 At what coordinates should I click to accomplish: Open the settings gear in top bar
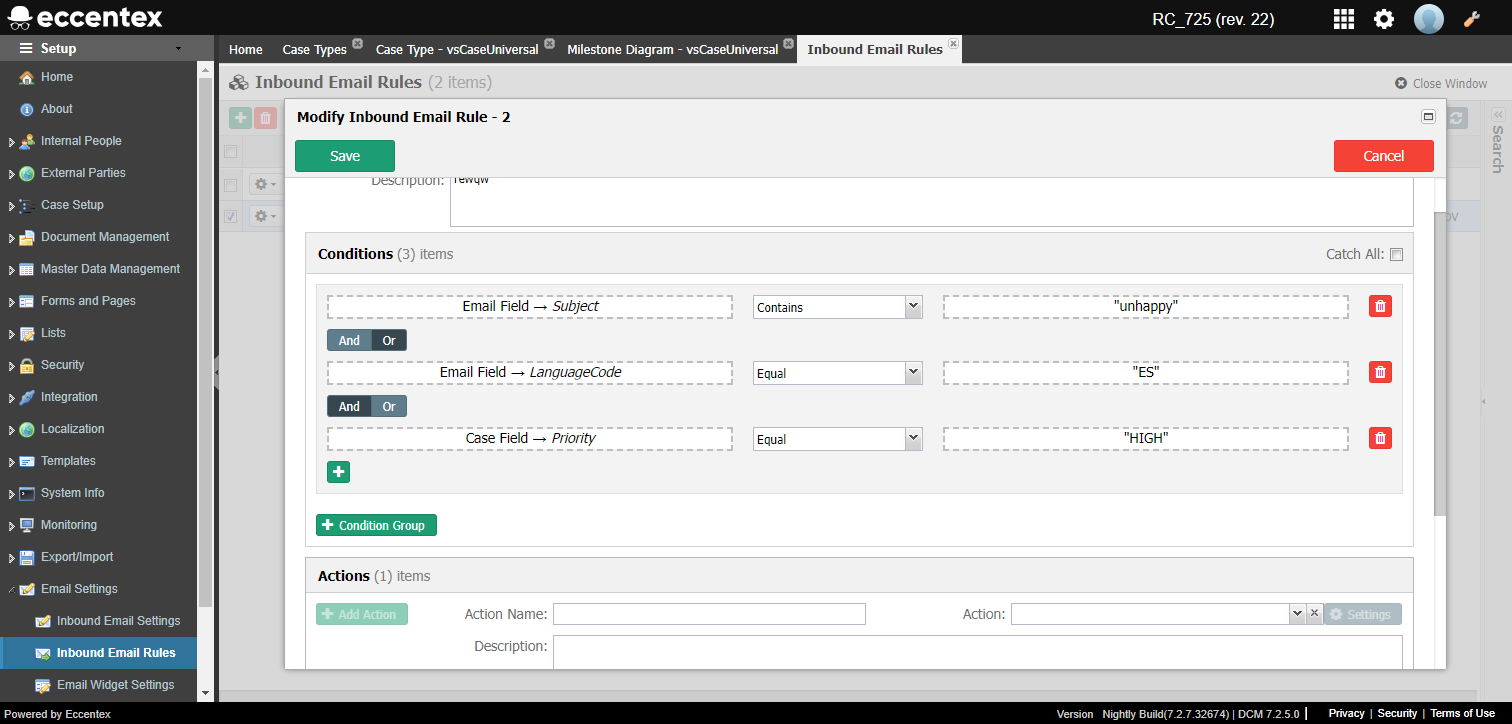pos(1384,18)
